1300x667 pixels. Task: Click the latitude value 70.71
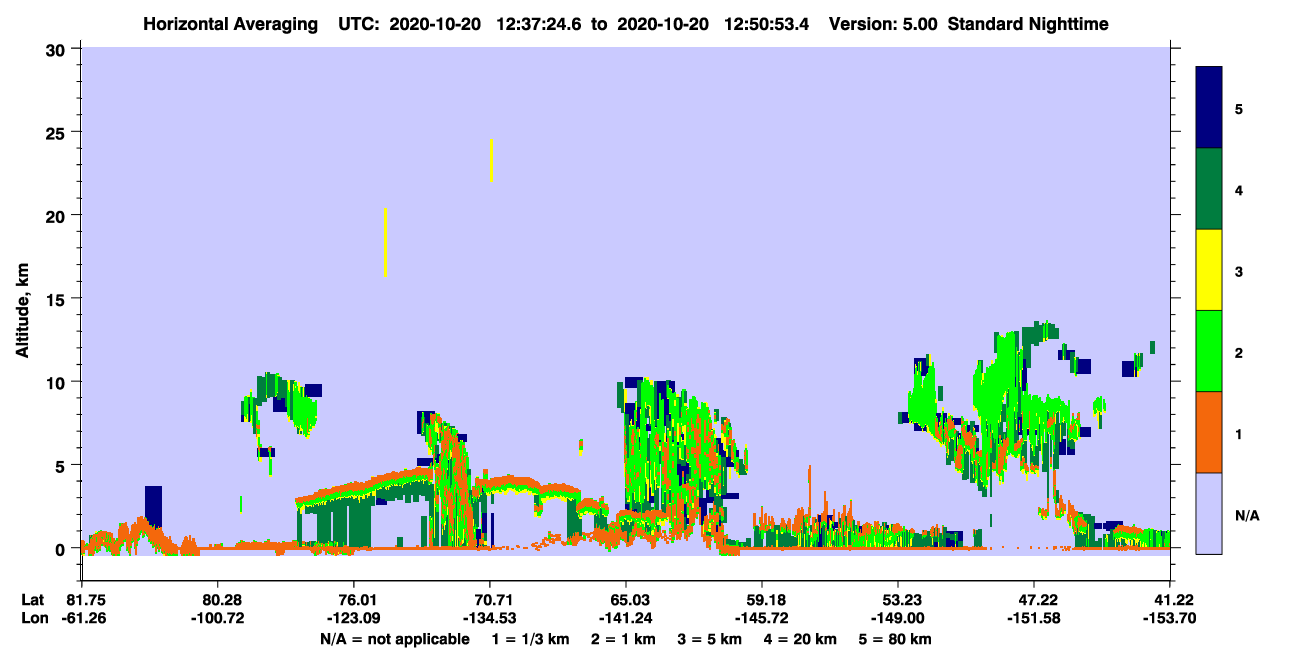point(489,600)
